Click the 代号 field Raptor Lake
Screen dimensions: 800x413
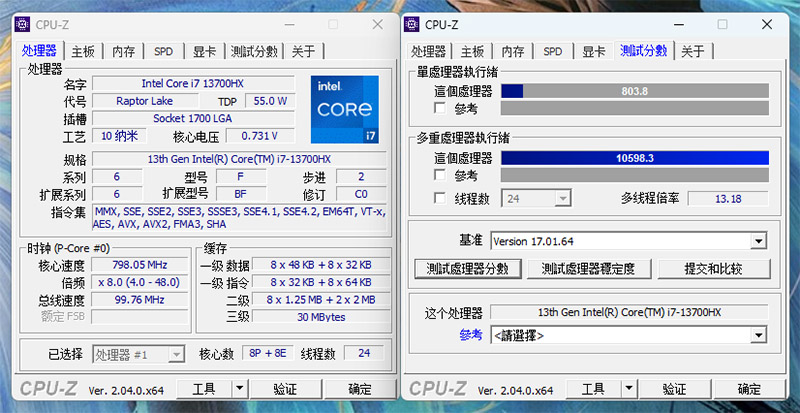click(x=144, y=101)
